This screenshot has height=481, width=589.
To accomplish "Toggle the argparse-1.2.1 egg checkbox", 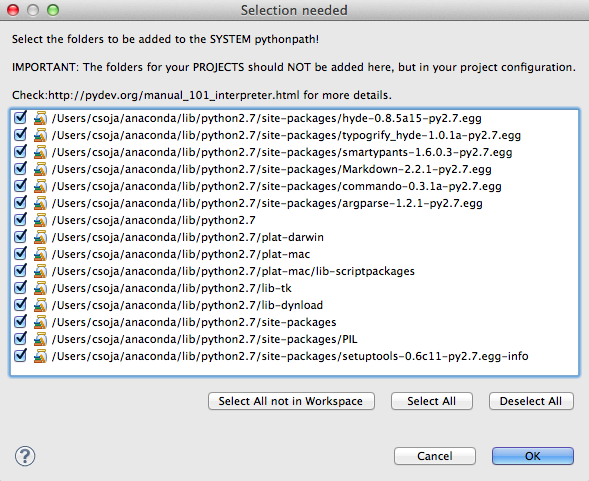I will pyautogui.click(x=20, y=203).
